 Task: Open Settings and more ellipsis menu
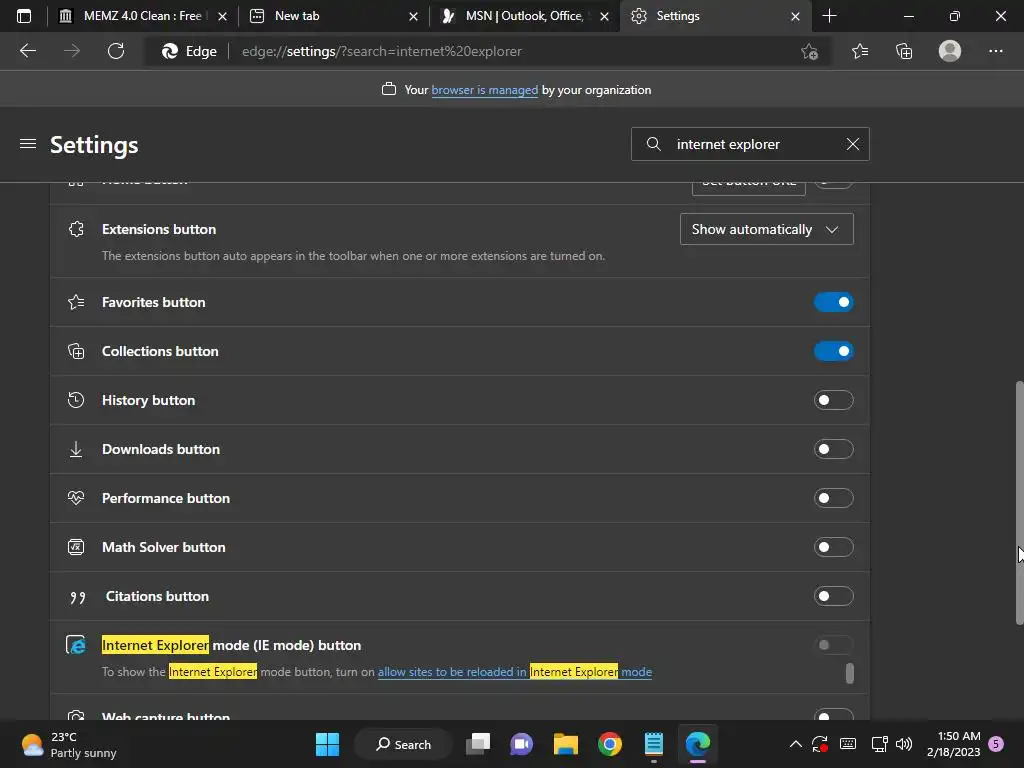coord(995,51)
